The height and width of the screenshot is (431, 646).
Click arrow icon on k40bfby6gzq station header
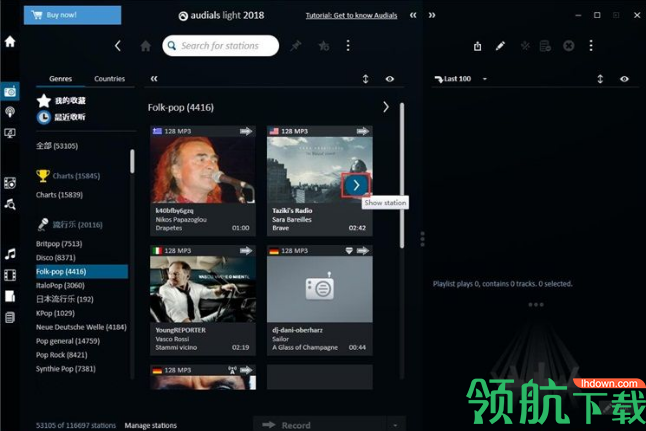tap(246, 131)
